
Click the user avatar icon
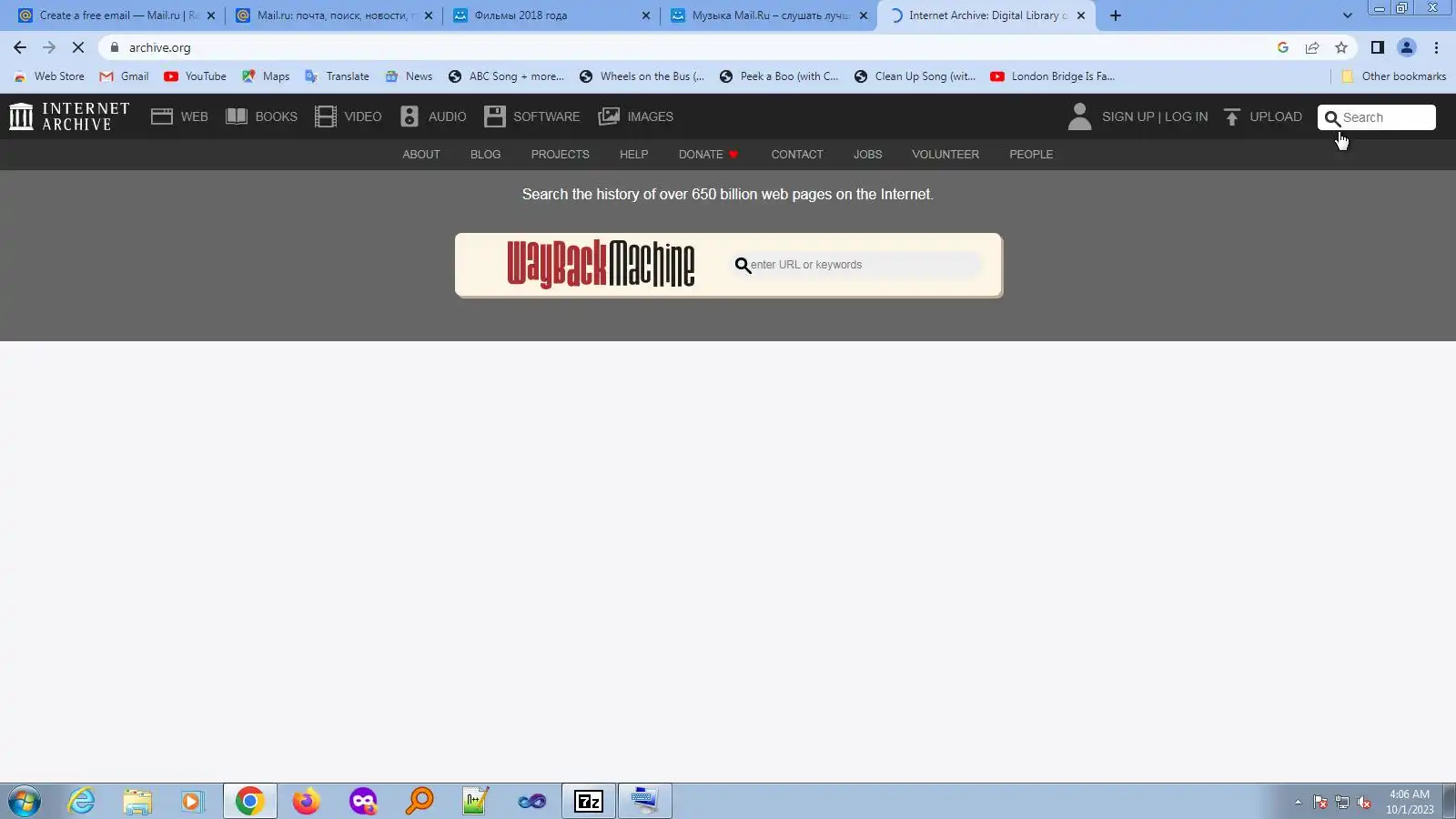[1079, 116]
